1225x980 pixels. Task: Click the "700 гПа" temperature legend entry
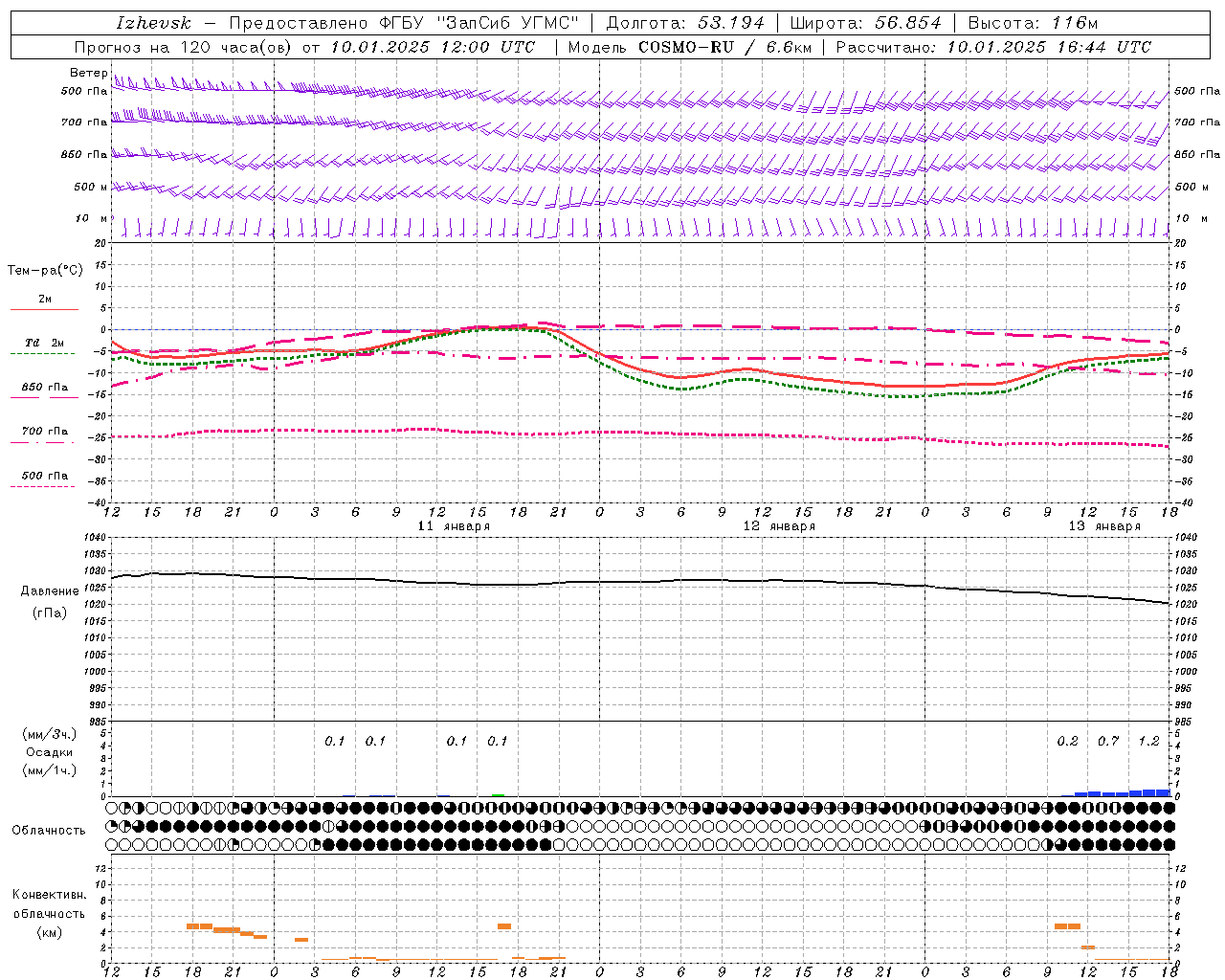[x=45, y=432]
